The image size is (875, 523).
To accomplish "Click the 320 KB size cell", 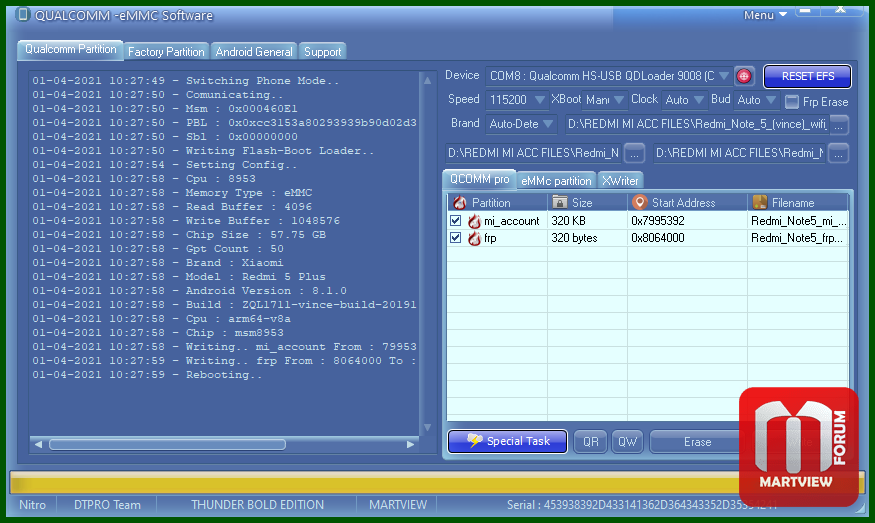I will [x=569, y=221].
